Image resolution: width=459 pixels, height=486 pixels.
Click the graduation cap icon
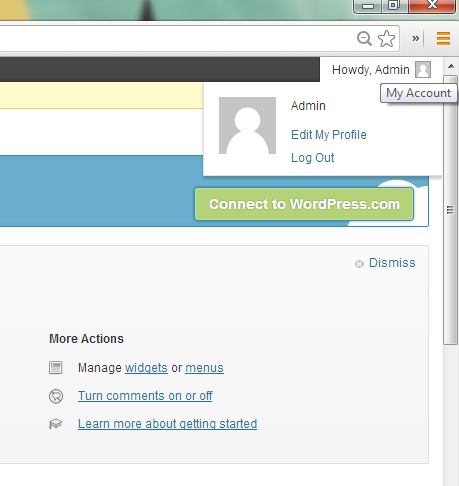[56, 424]
